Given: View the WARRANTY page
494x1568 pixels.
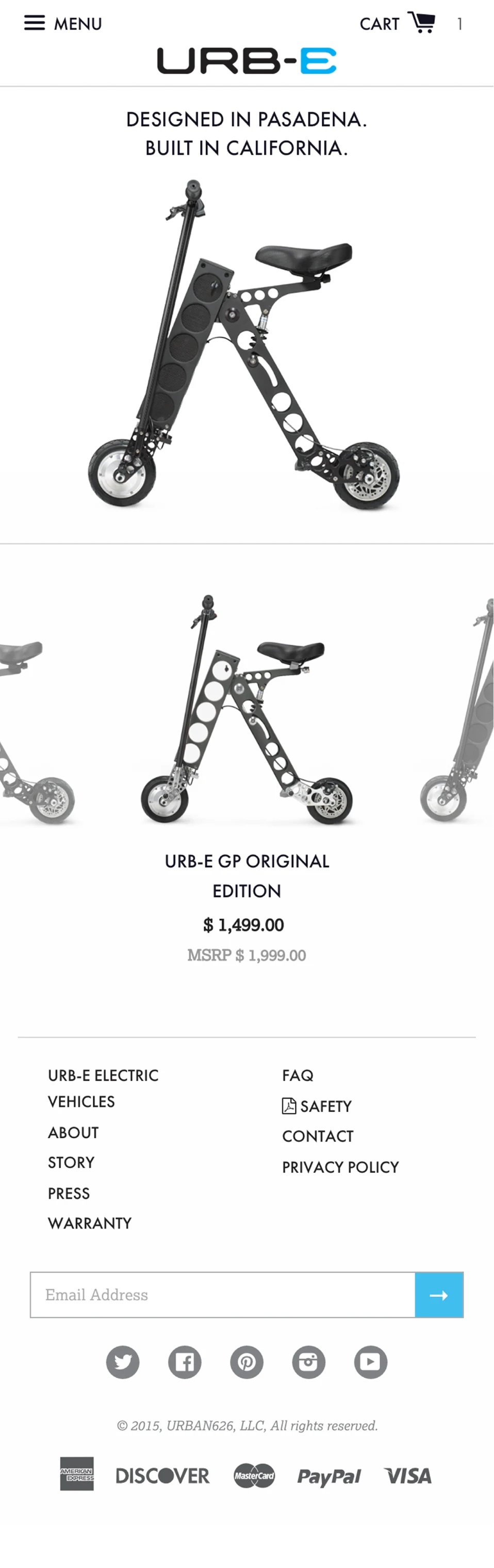Looking at the screenshot, I should coord(90,1223).
